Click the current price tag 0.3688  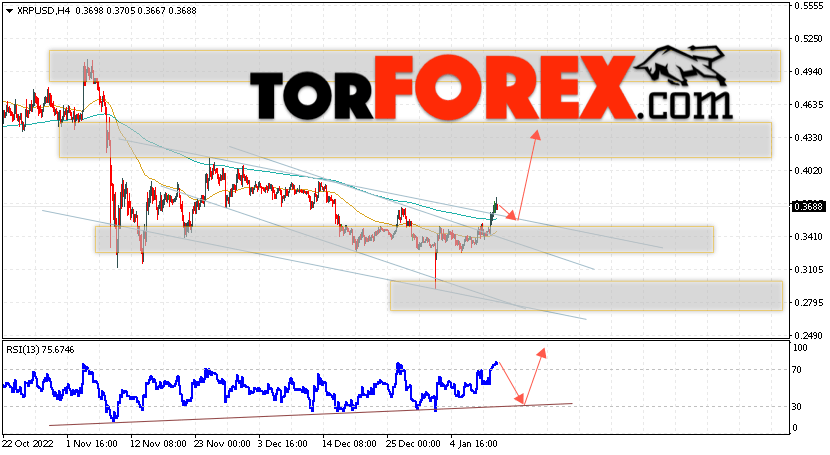pyautogui.click(x=808, y=206)
